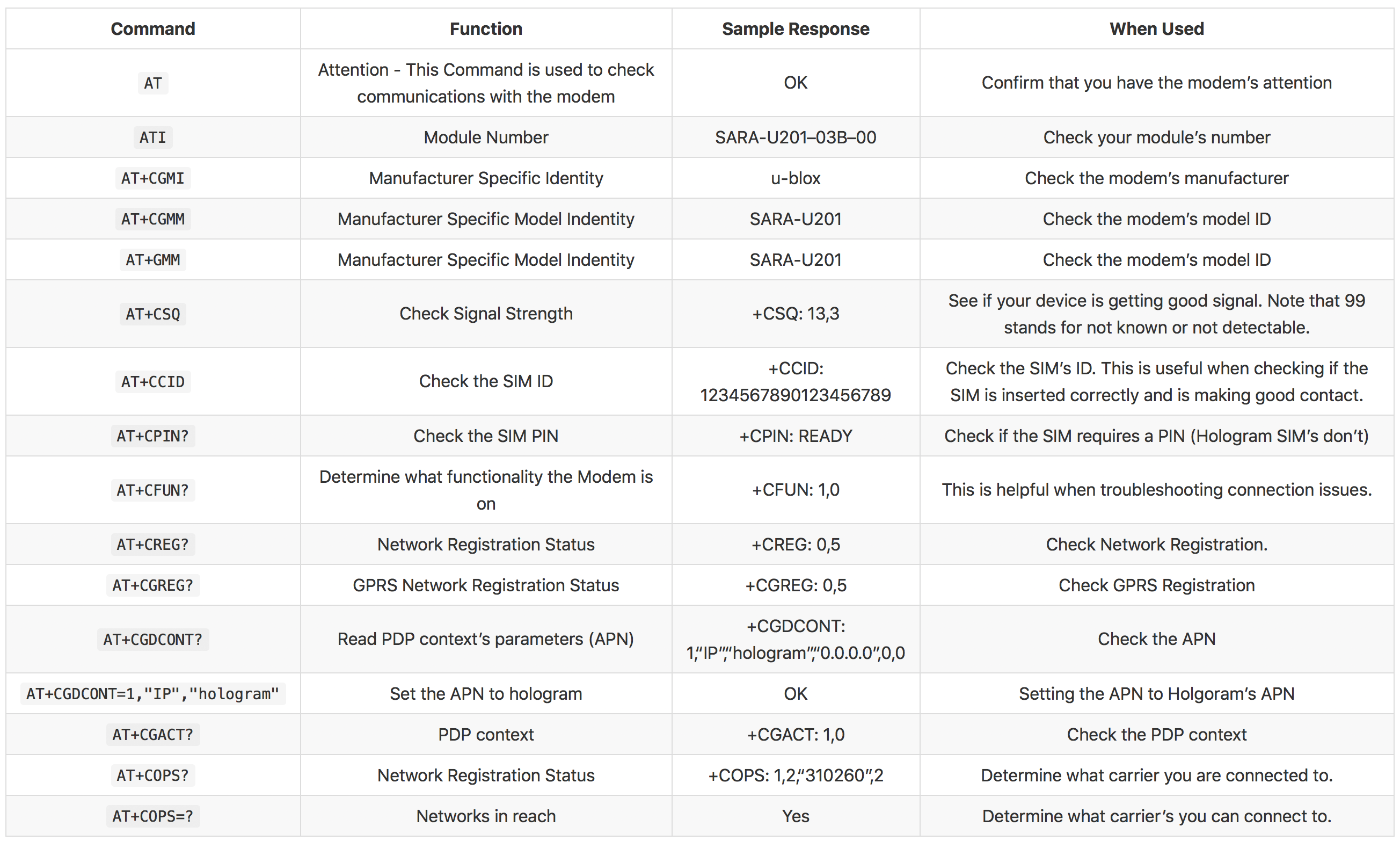Select the AT+GMM command code

[153, 260]
